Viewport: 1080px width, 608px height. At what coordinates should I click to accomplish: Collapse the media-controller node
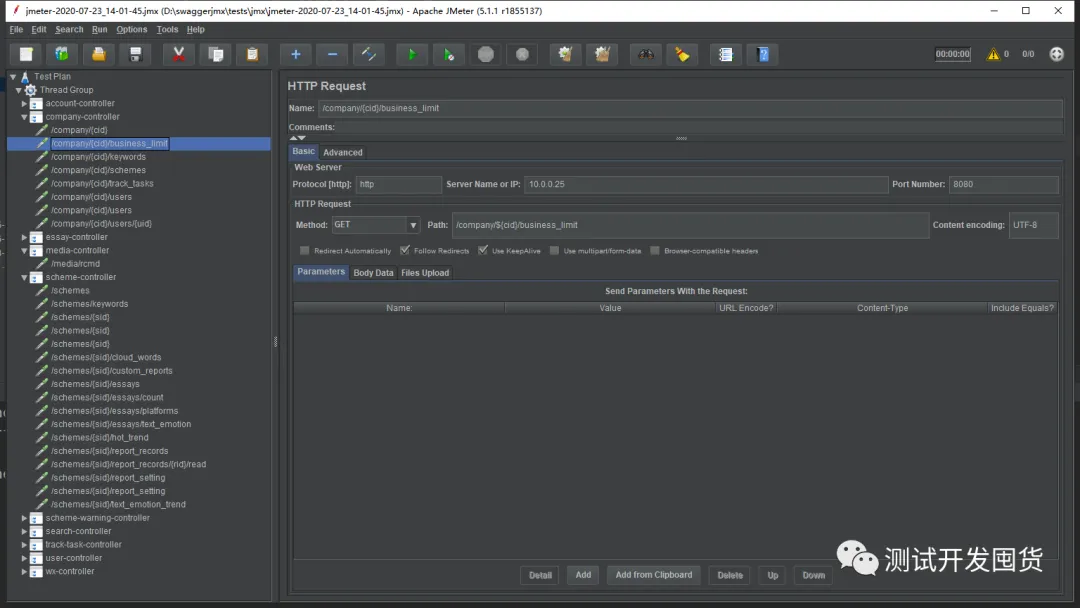coord(24,251)
